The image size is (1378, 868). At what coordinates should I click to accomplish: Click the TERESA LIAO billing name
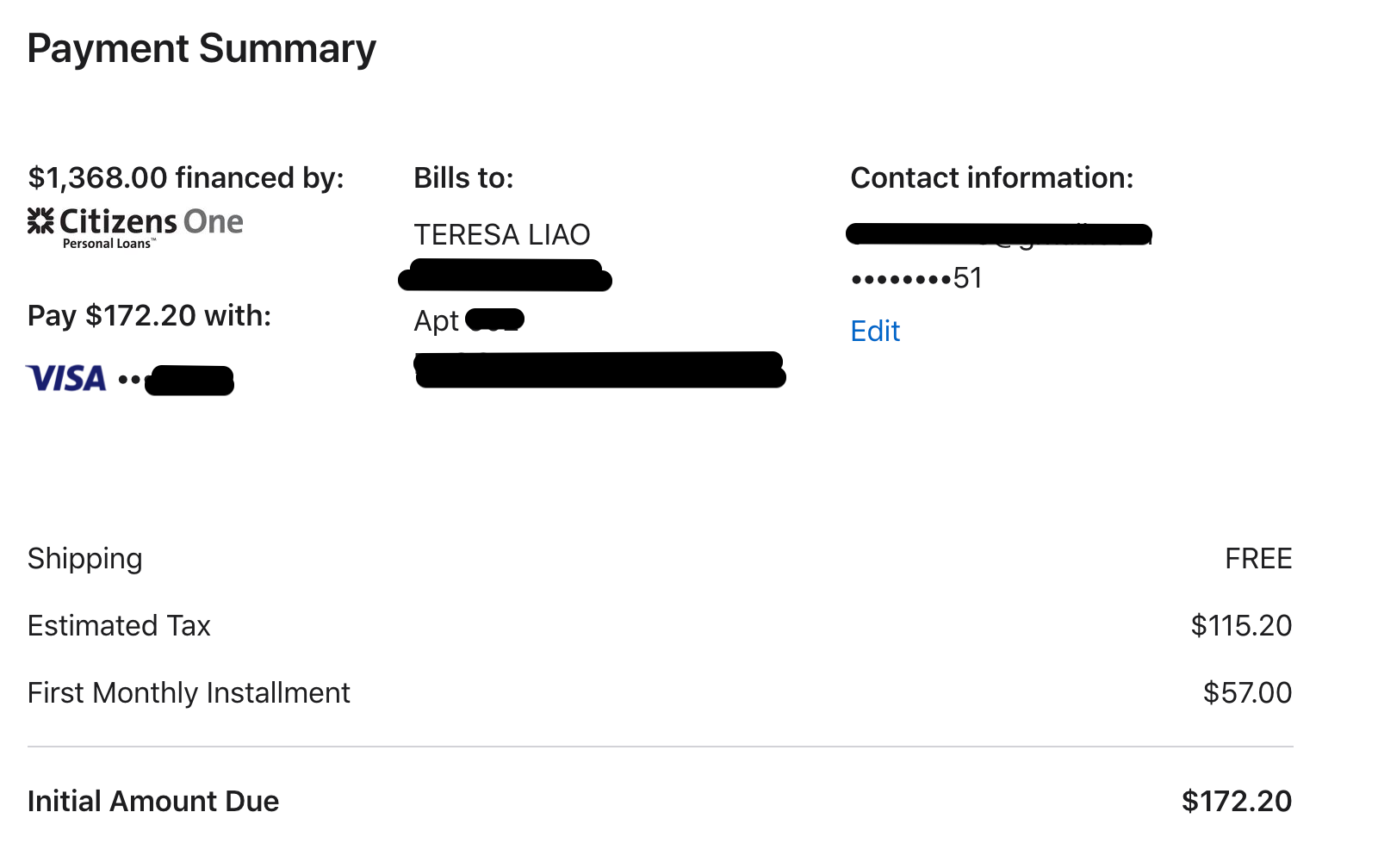click(502, 234)
